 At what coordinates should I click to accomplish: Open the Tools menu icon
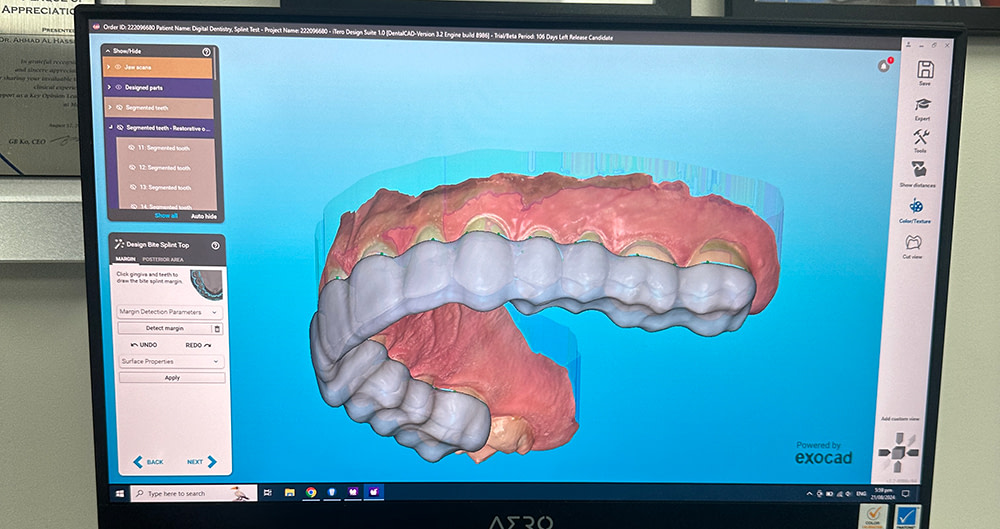tap(922, 138)
